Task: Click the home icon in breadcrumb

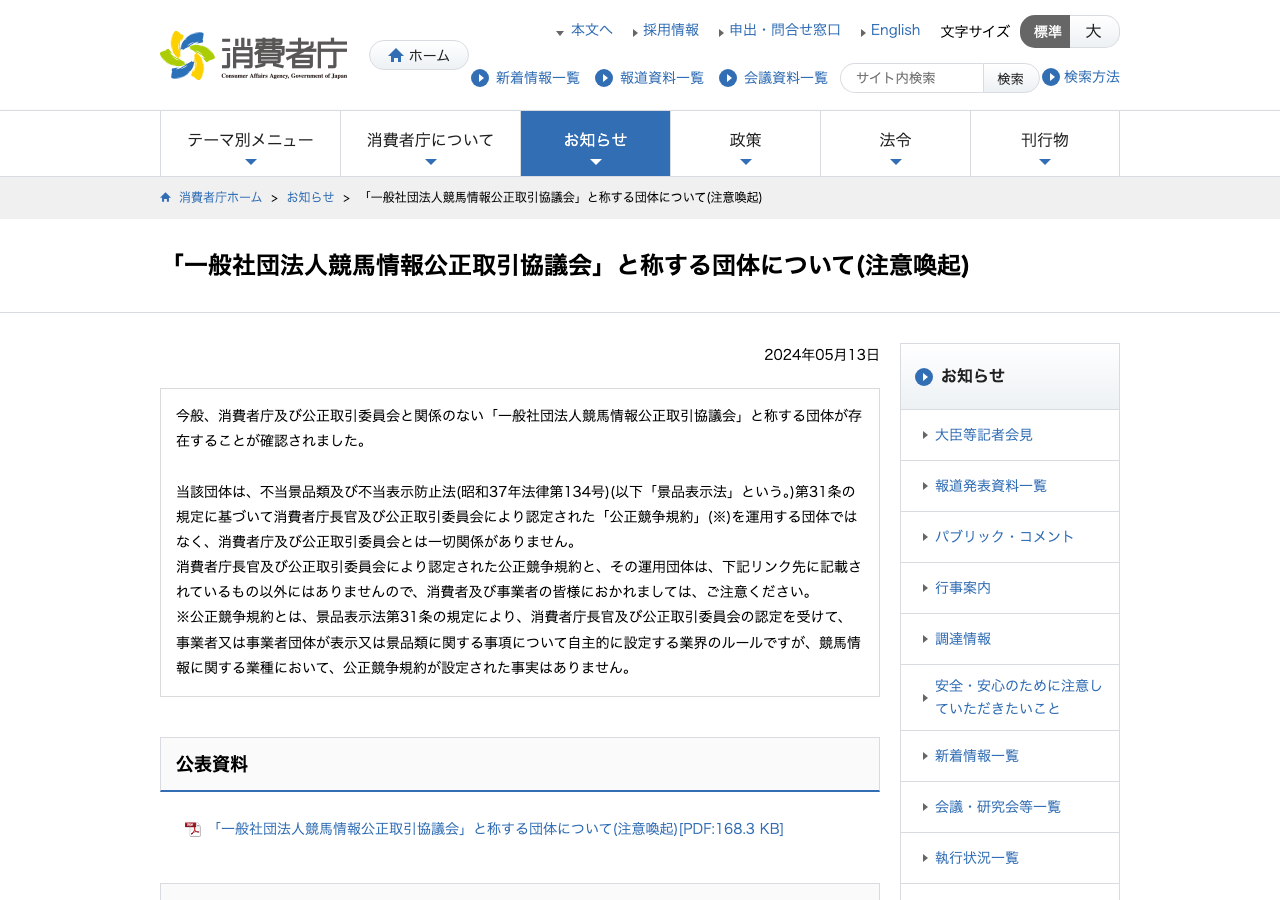Action: click(166, 197)
